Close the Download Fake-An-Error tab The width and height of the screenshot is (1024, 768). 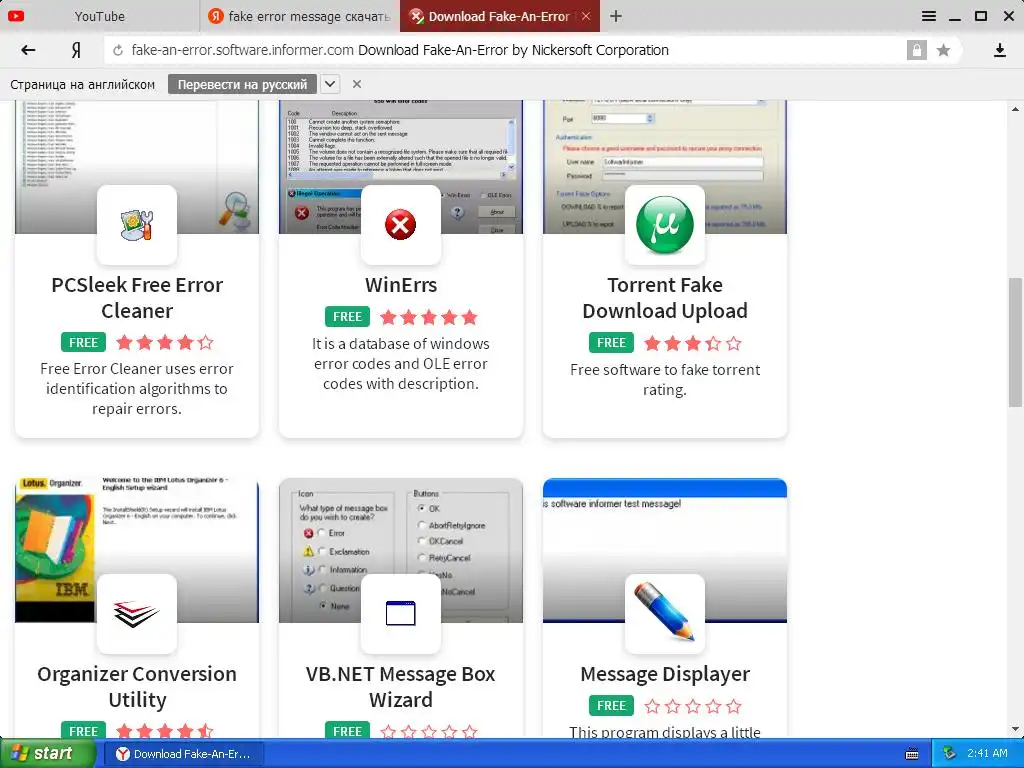pyautogui.click(x=586, y=16)
